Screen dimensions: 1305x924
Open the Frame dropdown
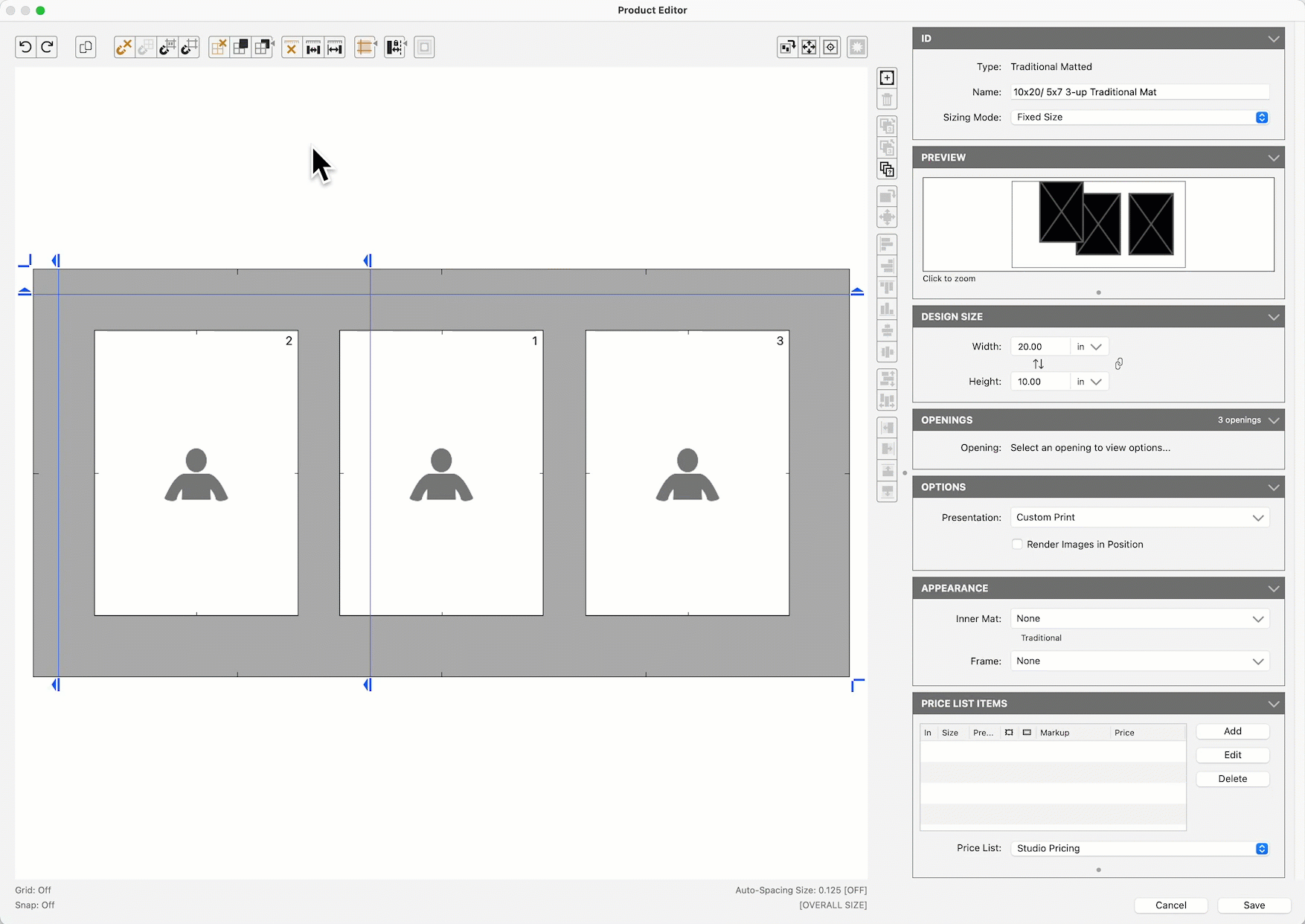pos(1139,661)
